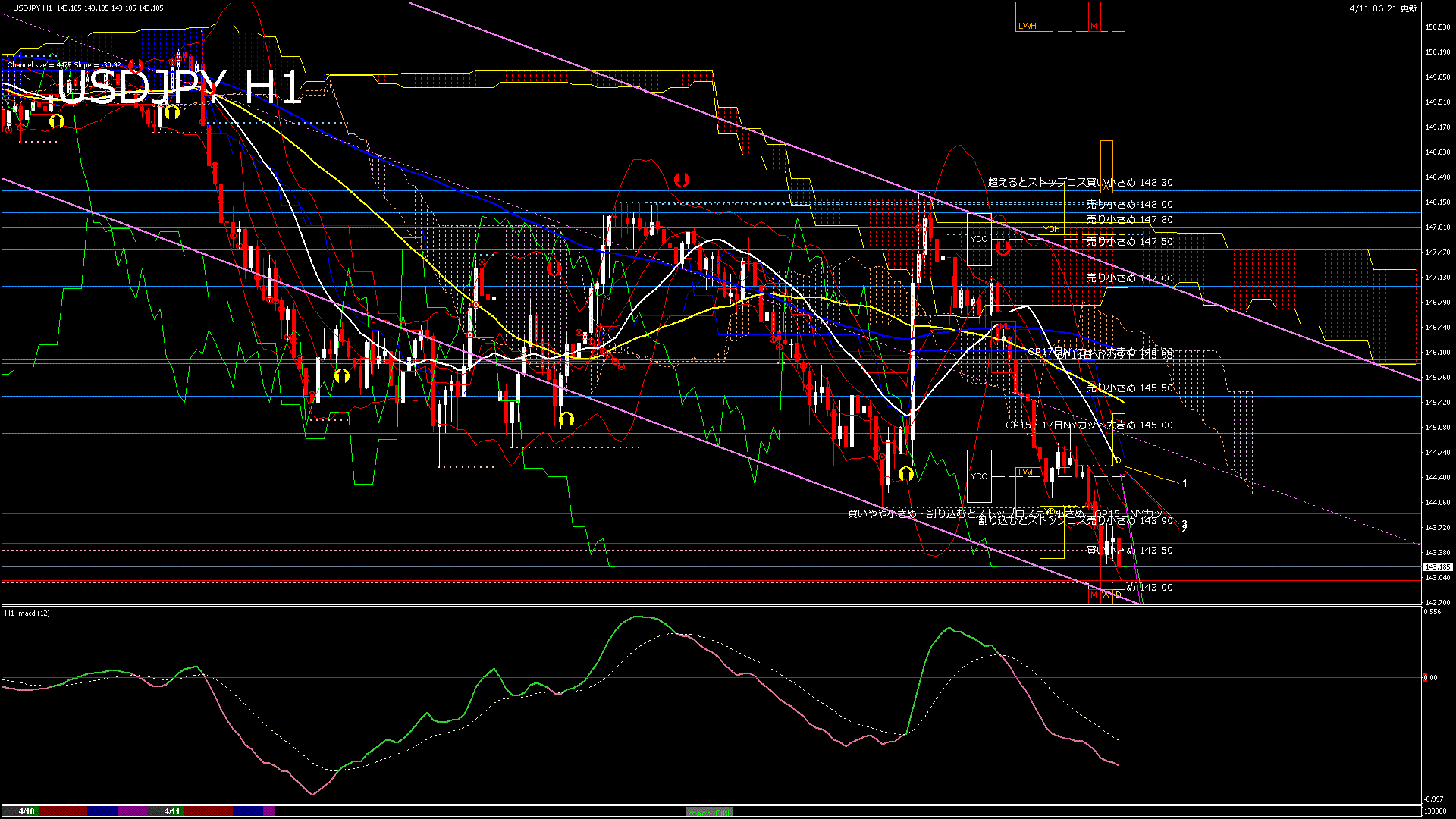This screenshot has width=1456, height=819.
Task: Click the yellow up-arrow signal beside YDC box
Action: (x=905, y=474)
